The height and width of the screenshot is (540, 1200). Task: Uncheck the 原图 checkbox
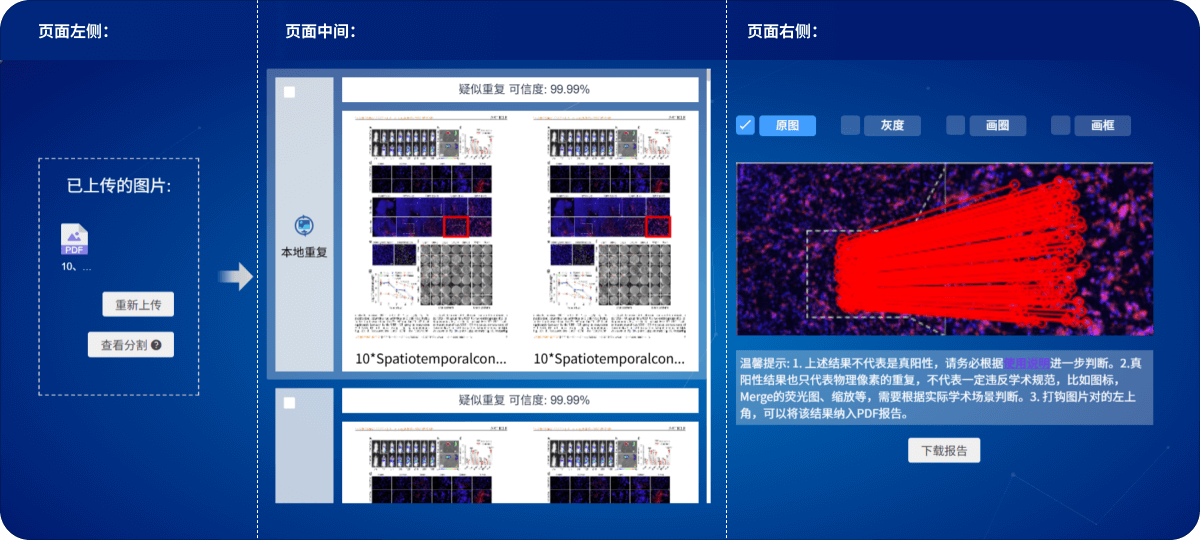745,125
